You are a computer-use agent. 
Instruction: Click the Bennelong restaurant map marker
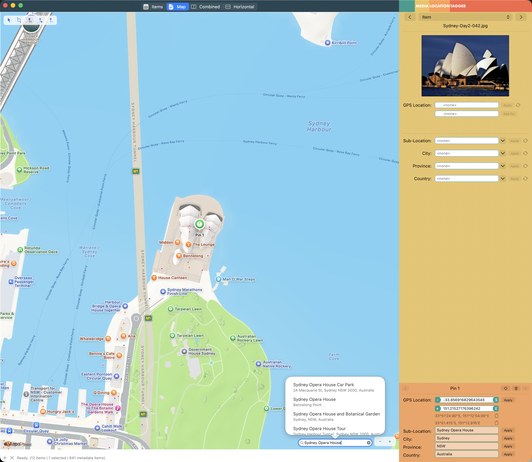tap(179, 256)
